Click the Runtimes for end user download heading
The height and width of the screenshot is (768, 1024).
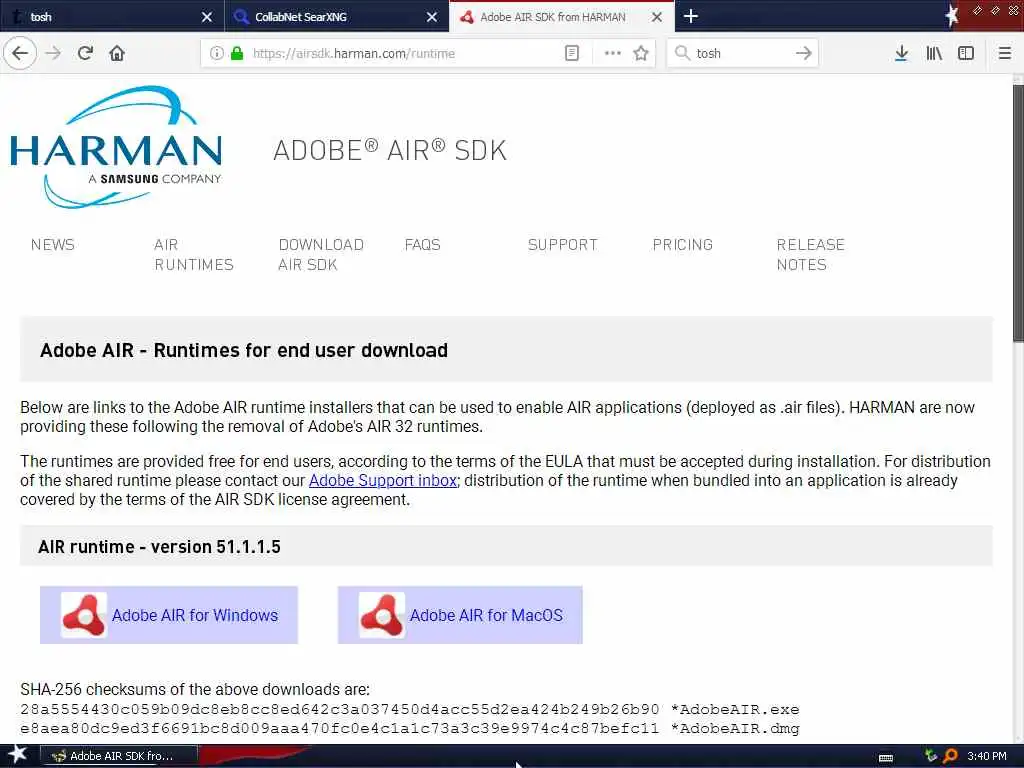(x=244, y=350)
